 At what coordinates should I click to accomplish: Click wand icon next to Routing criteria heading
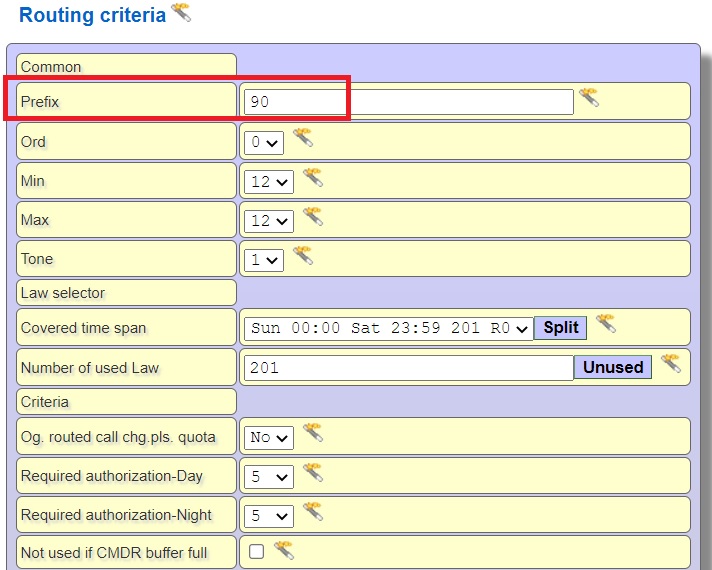[x=181, y=13]
